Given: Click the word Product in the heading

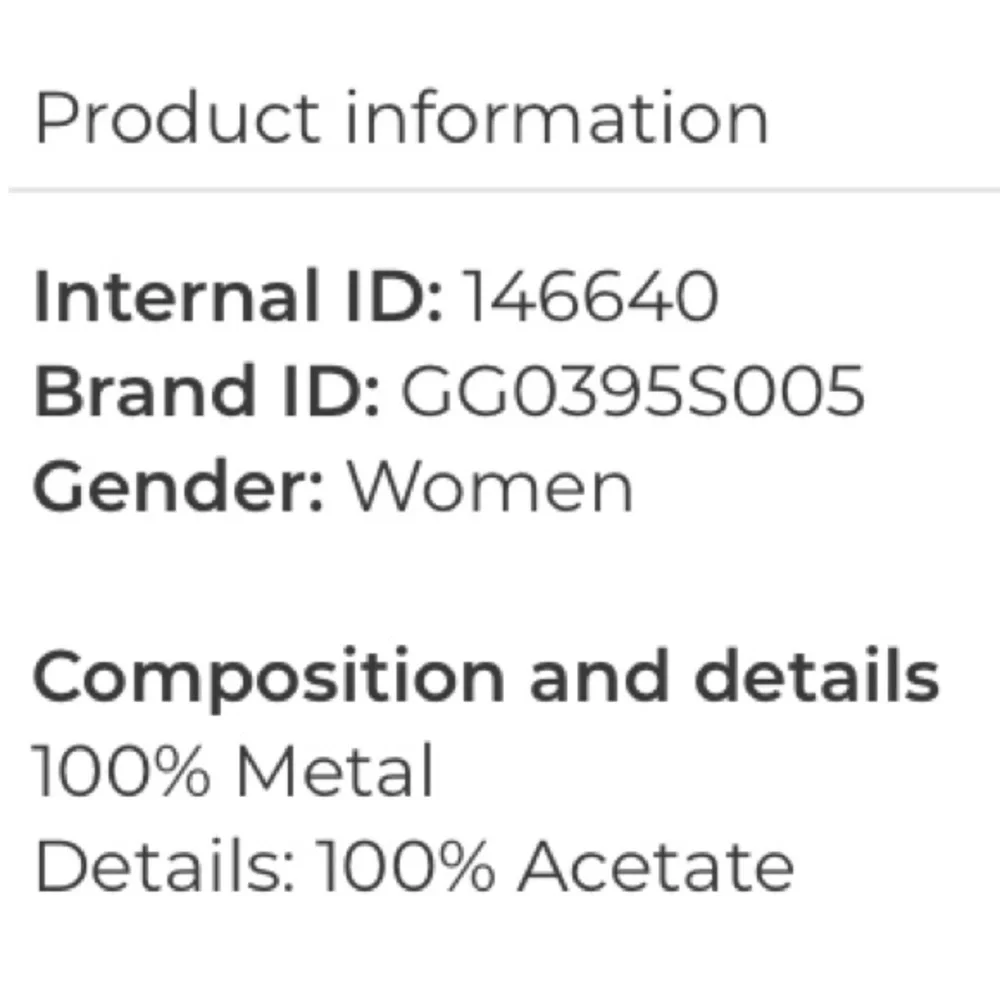Looking at the screenshot, I should click(x=177, y=118).
